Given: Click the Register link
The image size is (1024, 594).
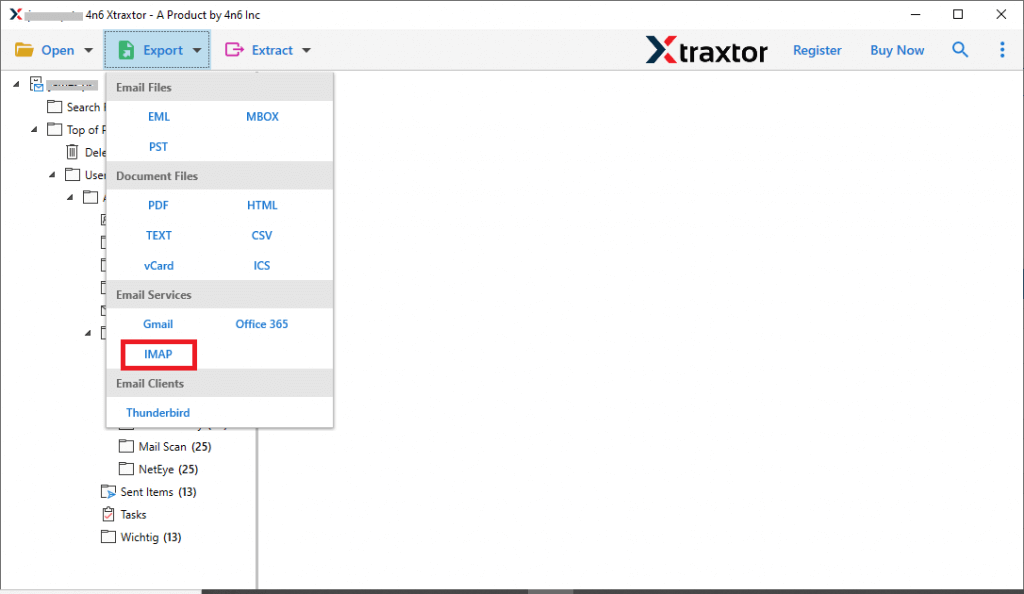Looking at the screenshot, I should [x=817, y=49].
